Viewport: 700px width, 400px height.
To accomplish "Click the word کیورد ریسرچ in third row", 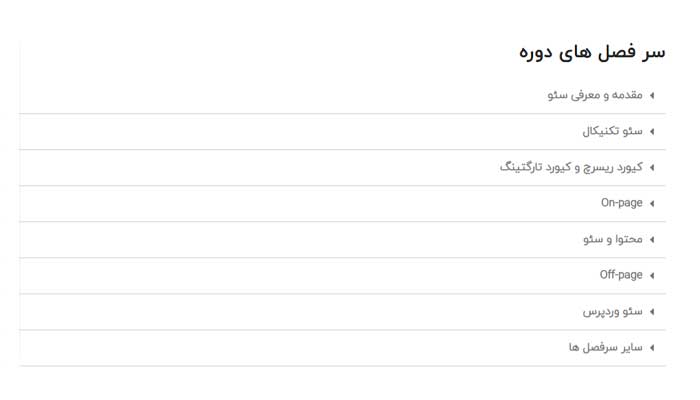I will [x=608, y=167].
